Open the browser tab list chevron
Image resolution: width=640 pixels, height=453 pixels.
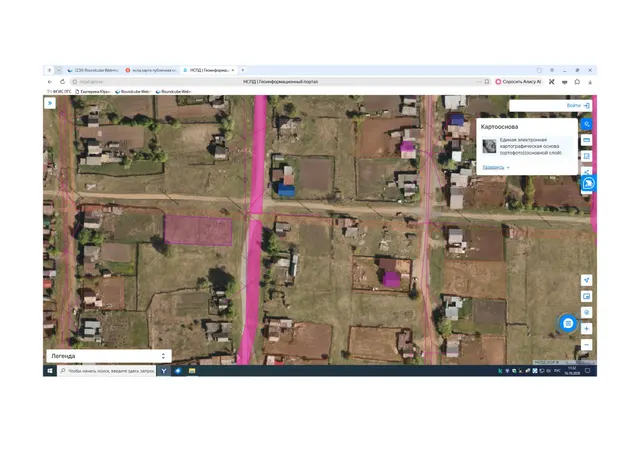58,70
